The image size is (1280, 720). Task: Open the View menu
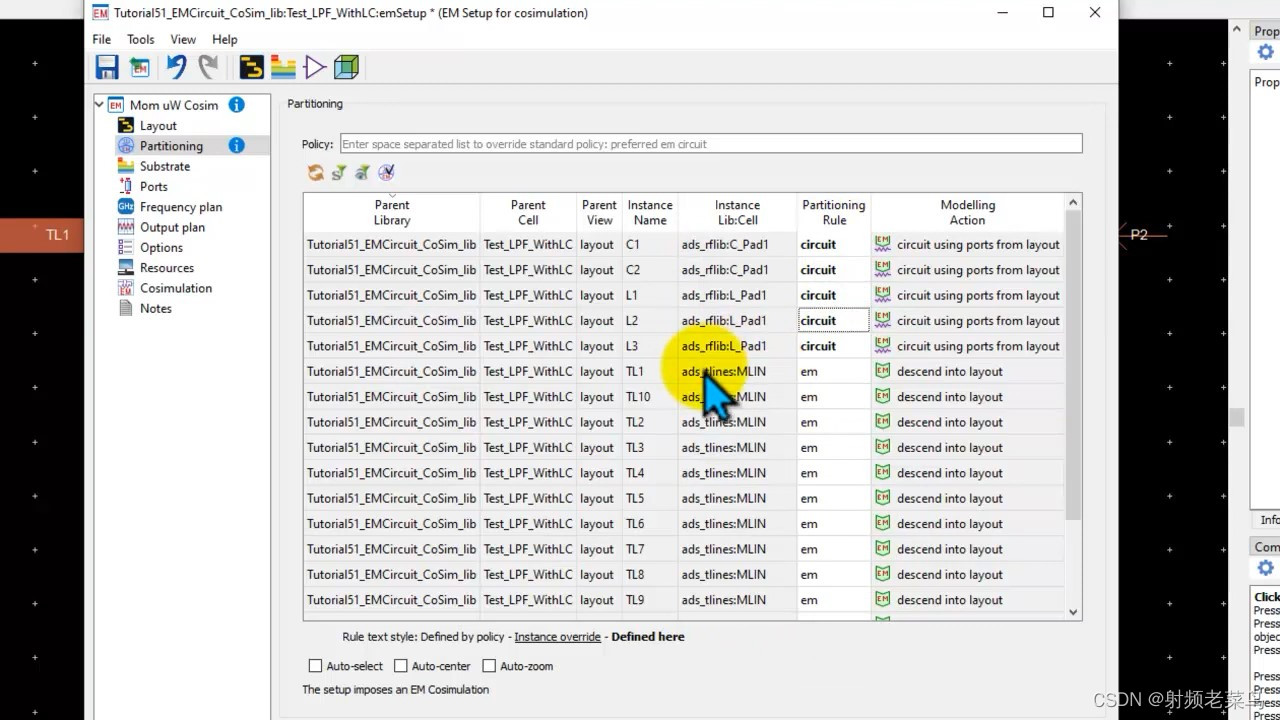click(183, 39)
